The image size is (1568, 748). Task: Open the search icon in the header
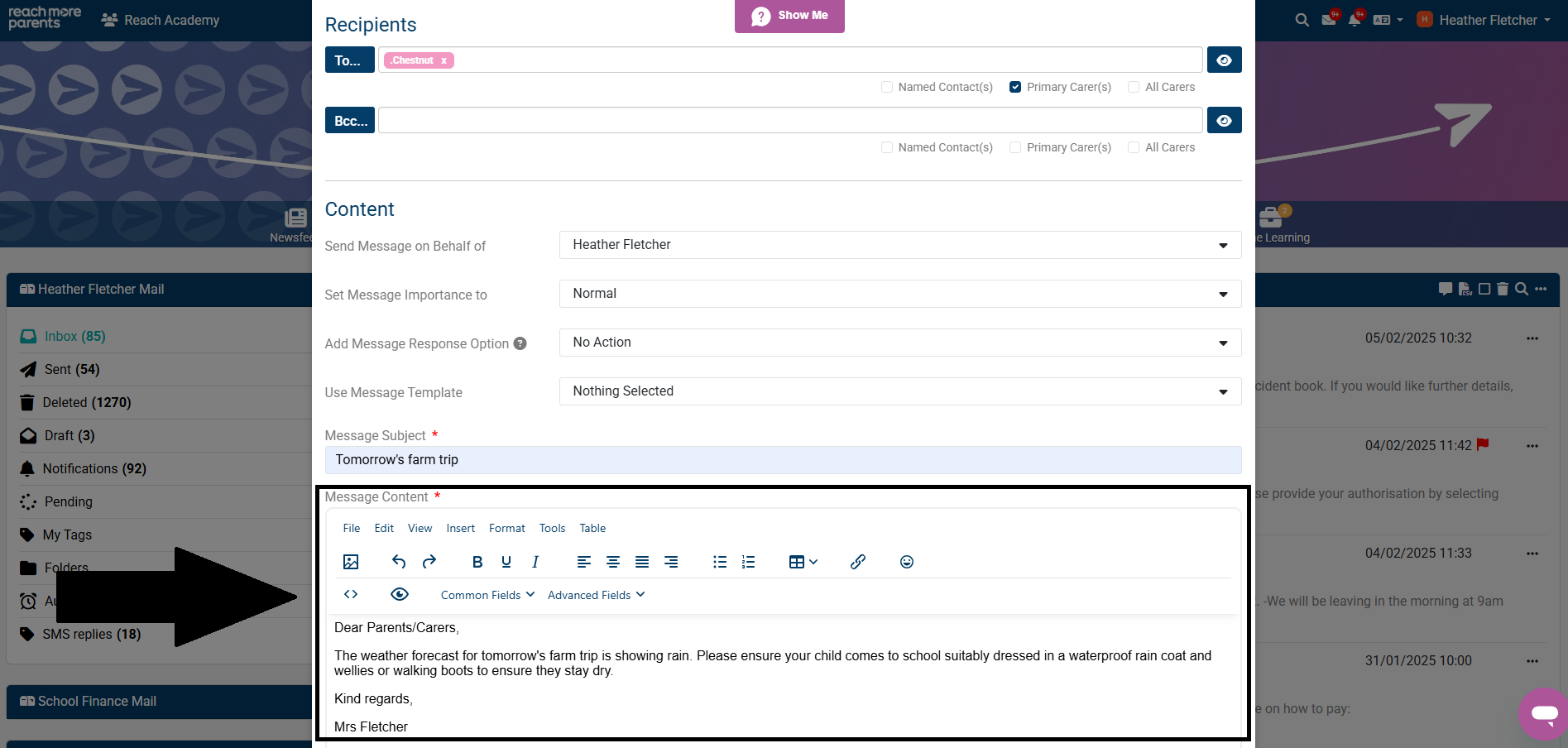[x=1301, y=19]
